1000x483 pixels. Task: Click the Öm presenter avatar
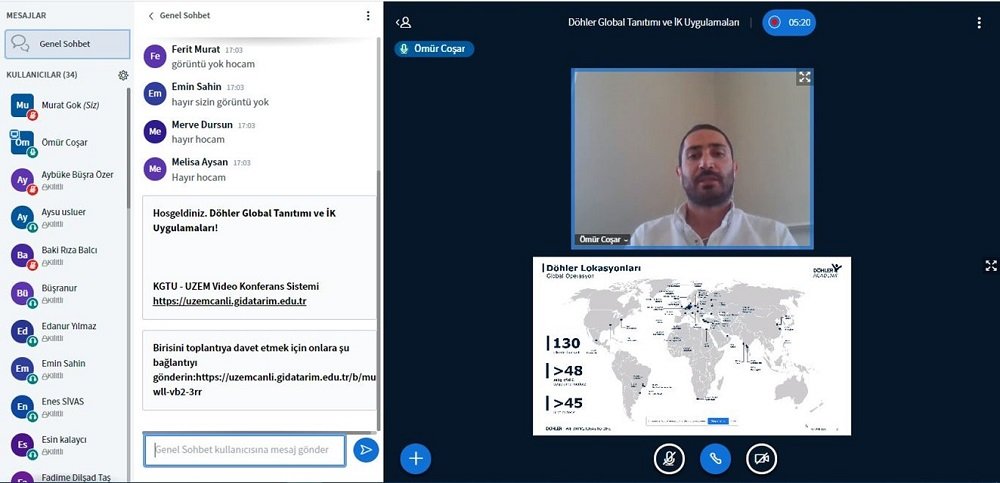(x=22, y=143)
